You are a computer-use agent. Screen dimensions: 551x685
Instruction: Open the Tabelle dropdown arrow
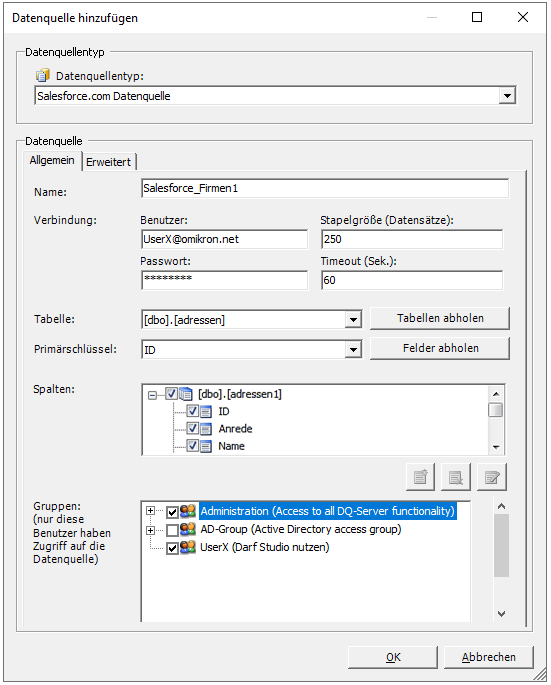click(353, 320)
